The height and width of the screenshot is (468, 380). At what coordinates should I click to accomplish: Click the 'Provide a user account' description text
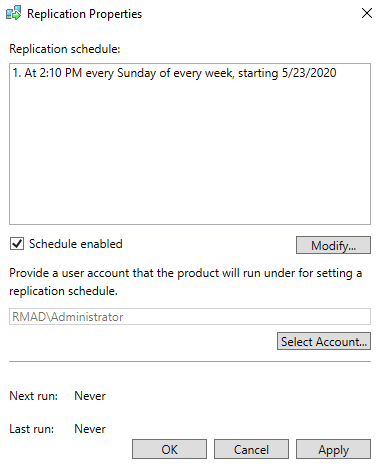click(186, 282)
